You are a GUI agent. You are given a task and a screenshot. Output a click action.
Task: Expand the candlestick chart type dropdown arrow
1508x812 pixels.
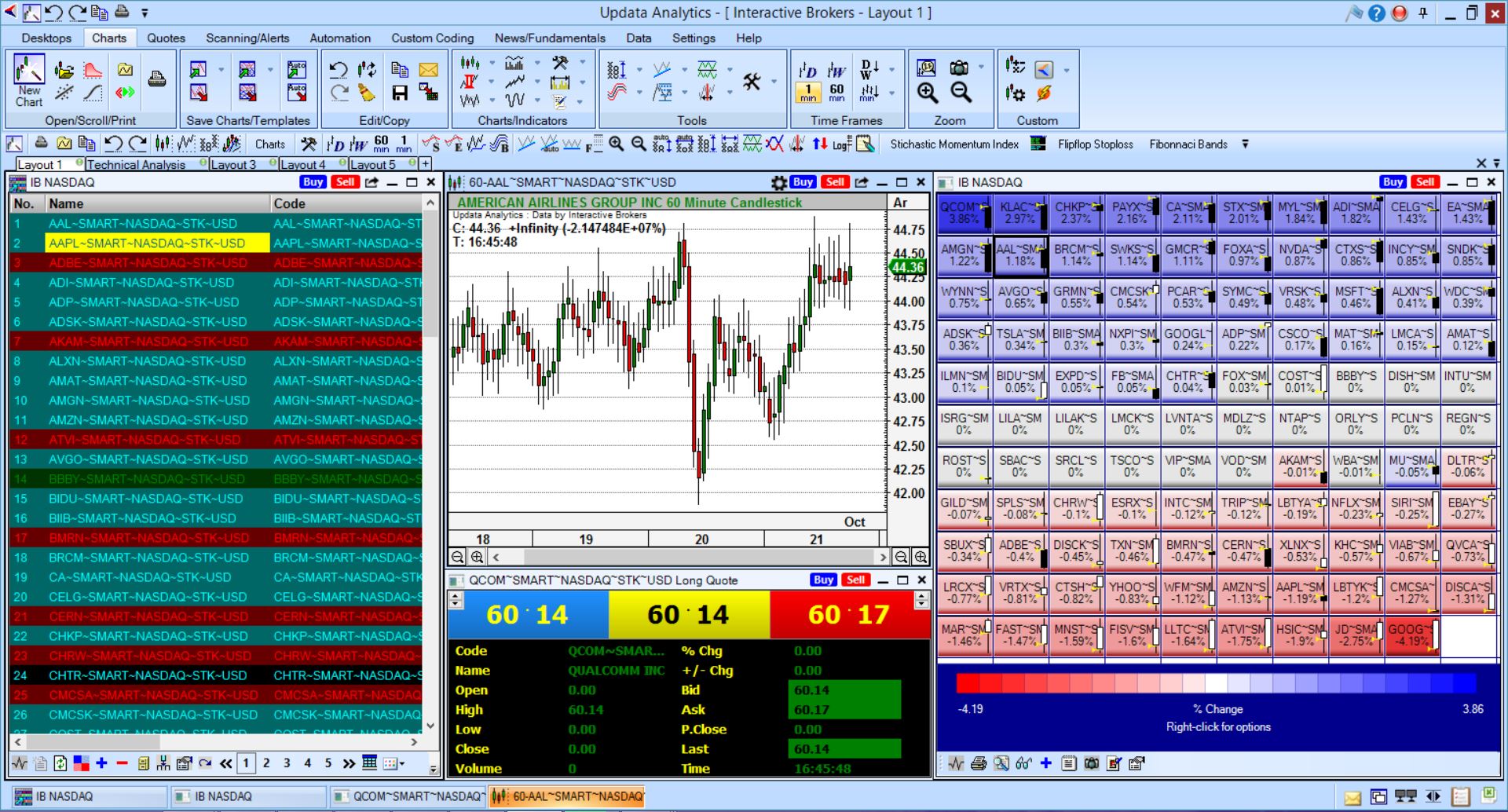click(492, 63)
